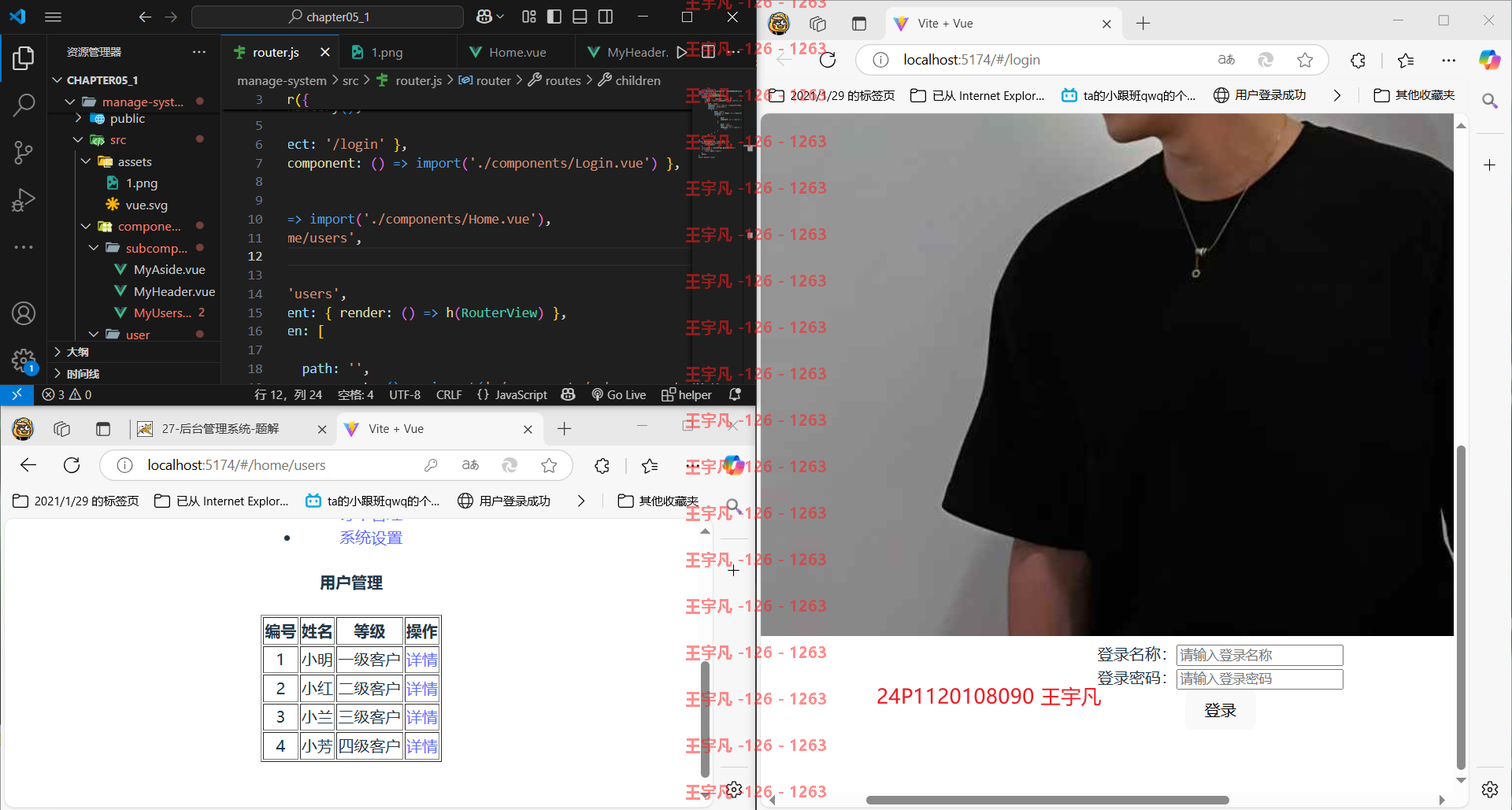The image size is (1512, 810).
Task: Switch to router.js editor tab
Action: (275, 52)
